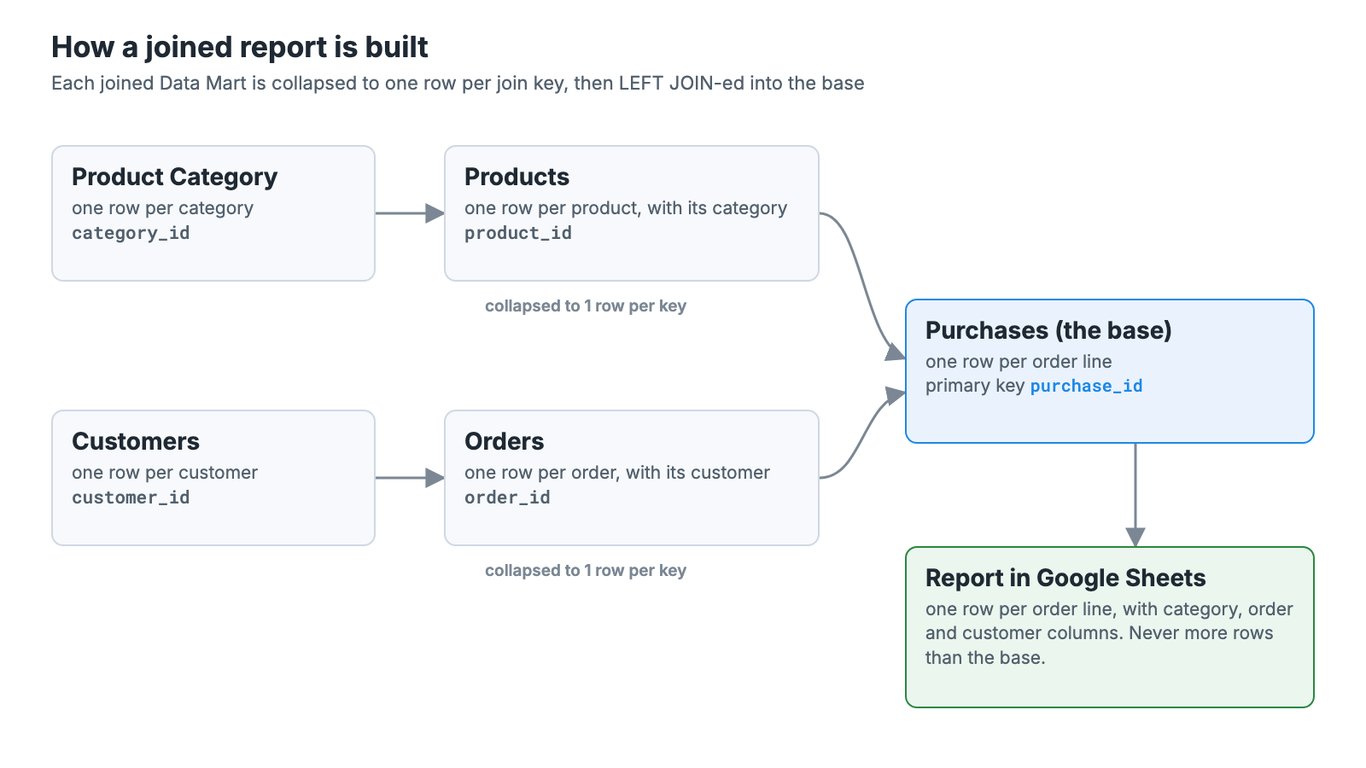Screen dimensions: 1366x768
Task: Click "one row per order, with its customer"
Action: click(x=618, y=473)
